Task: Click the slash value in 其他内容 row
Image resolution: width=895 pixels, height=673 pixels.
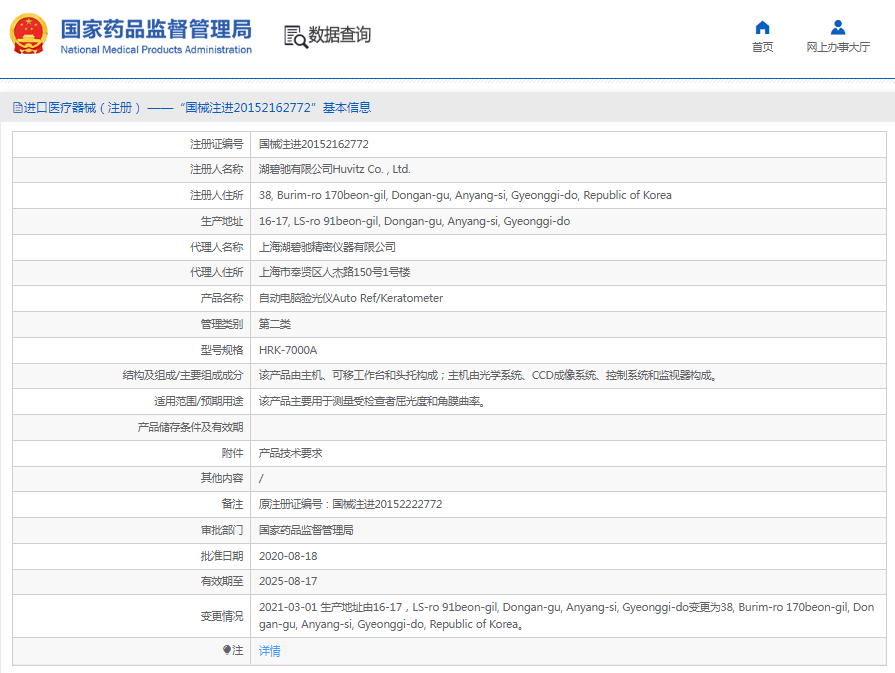Action: click(x=261, y=478)
